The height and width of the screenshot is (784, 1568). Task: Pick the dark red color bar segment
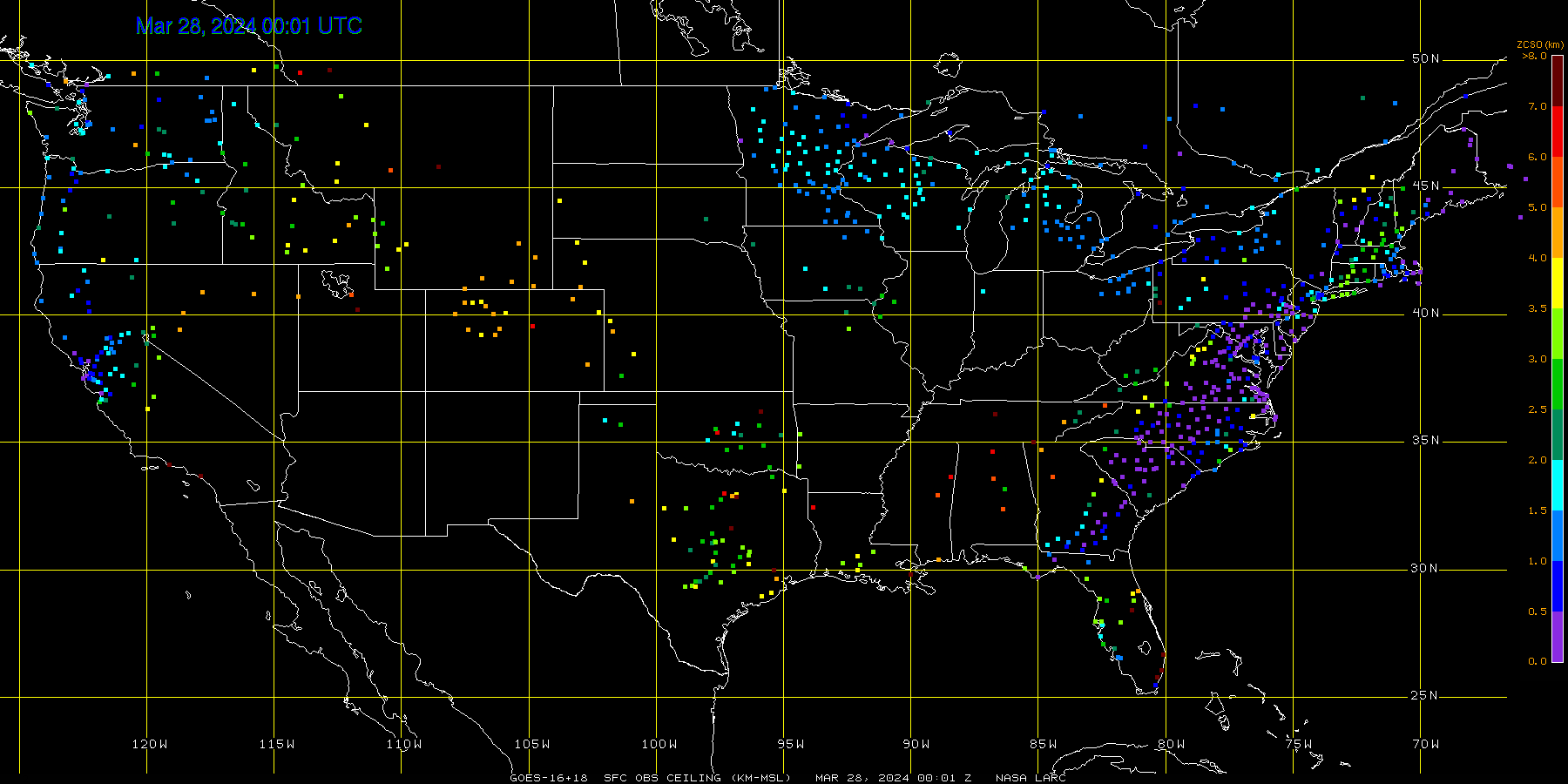[1558, 81]
